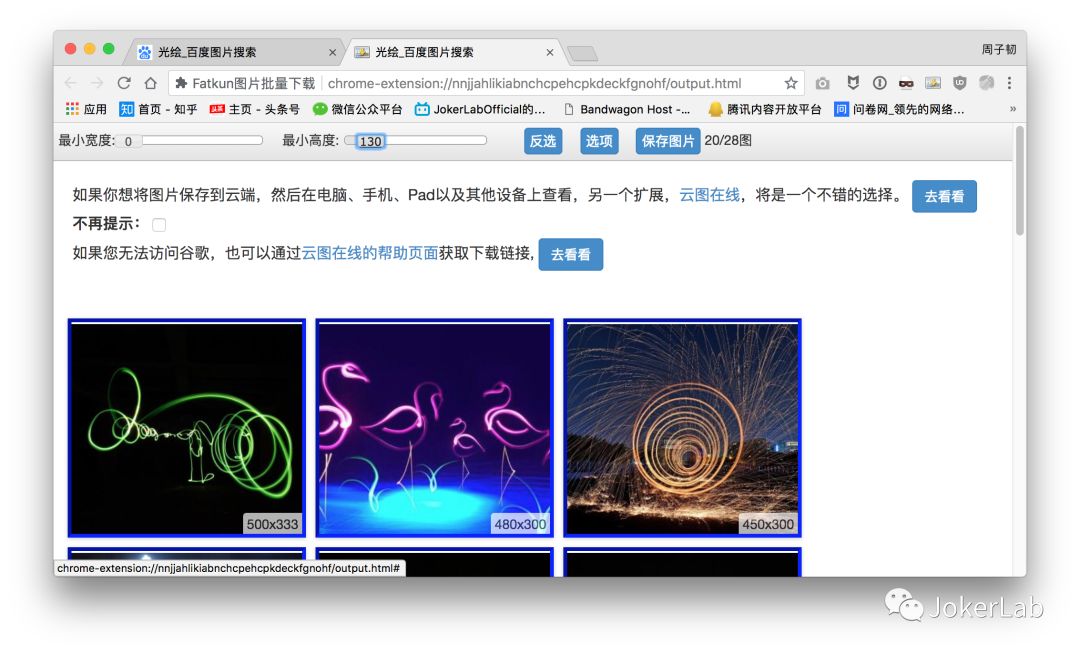Reload the page with the refresh icon
The height and width of the screenshot is (653, 1080).
pos(124,83)
